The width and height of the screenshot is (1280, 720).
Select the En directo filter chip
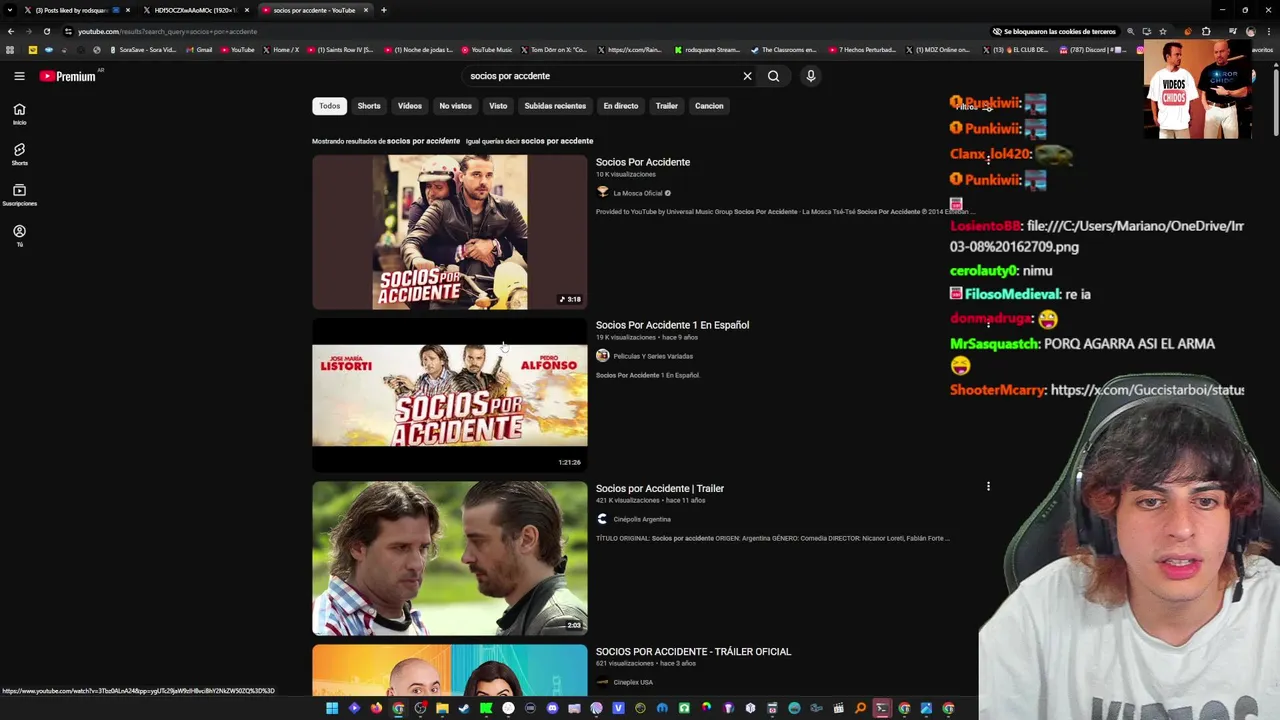(620, 106)
